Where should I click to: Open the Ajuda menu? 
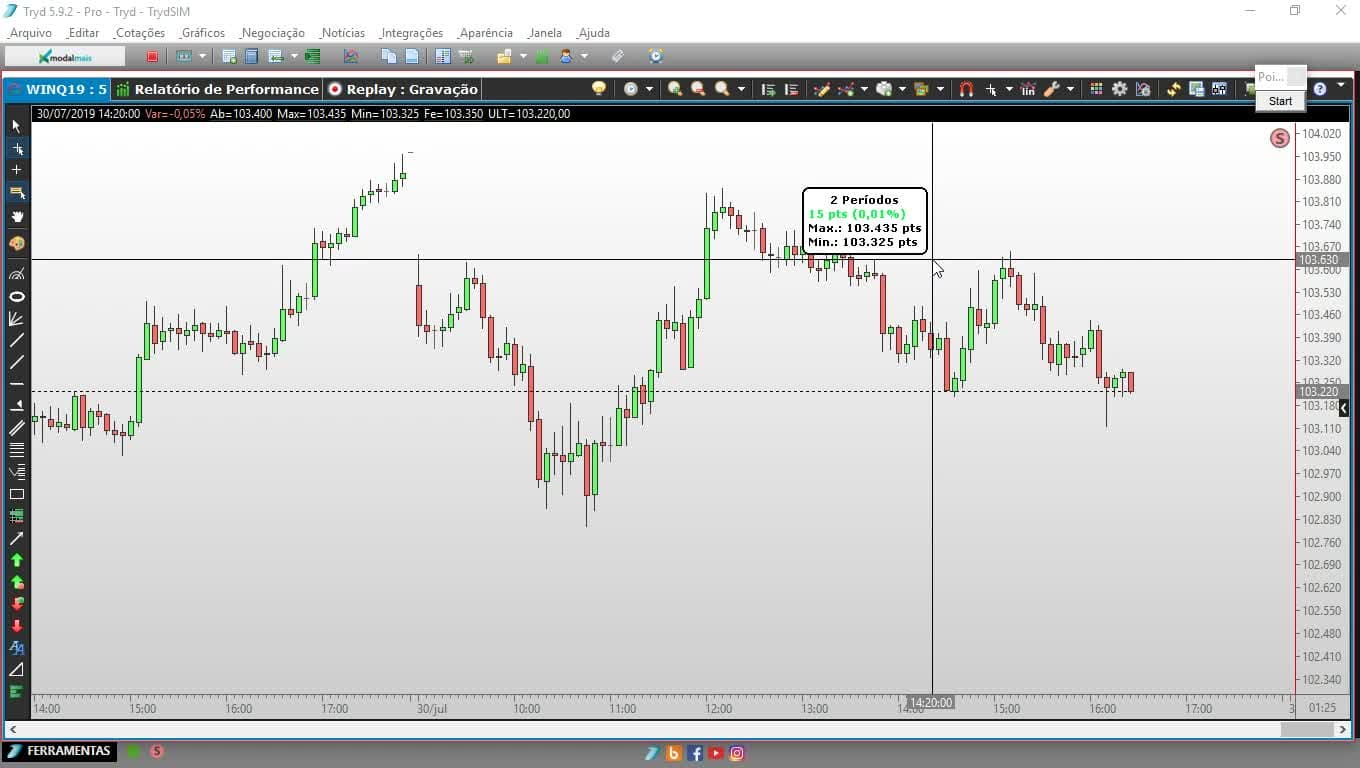(x=593, y=33)
